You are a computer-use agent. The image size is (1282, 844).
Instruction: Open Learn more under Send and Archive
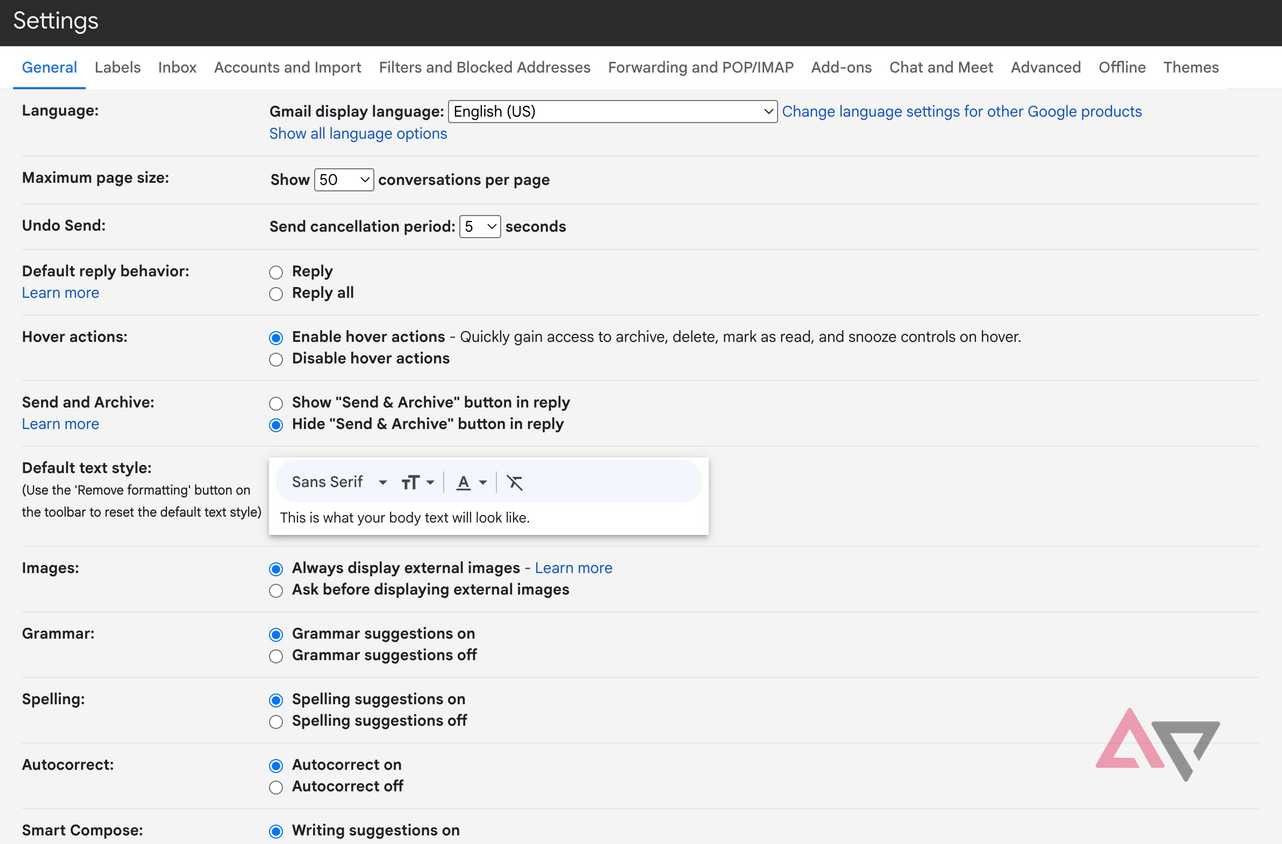(60, 424)
